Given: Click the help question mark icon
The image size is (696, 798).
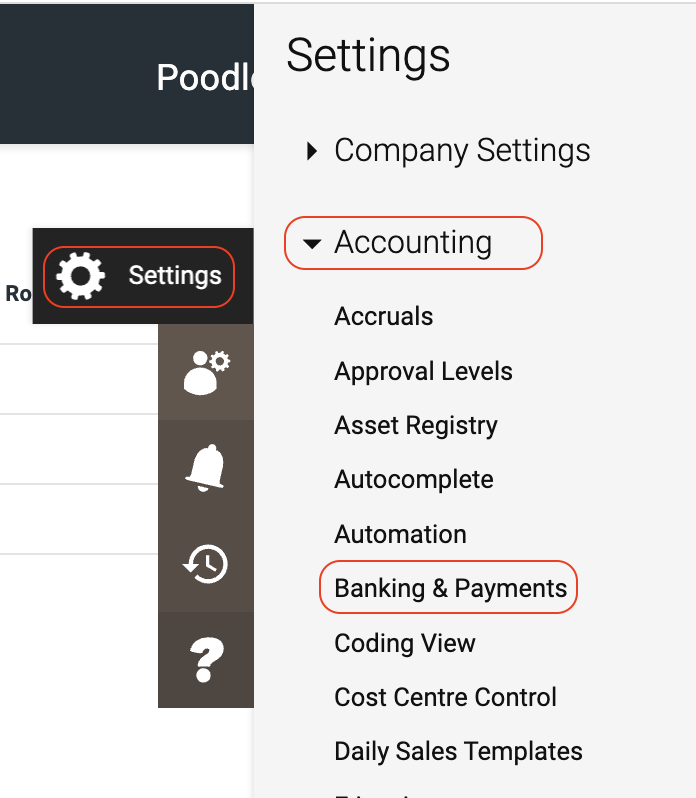Looking at the screenshot, I should pyautogui.click(x=206, y=659).
